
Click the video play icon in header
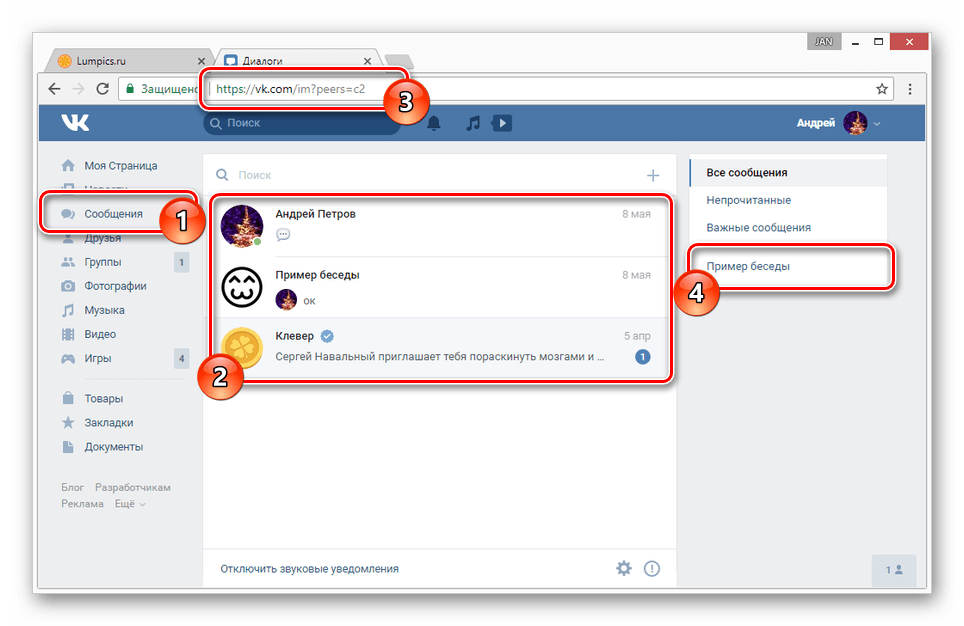502,123
